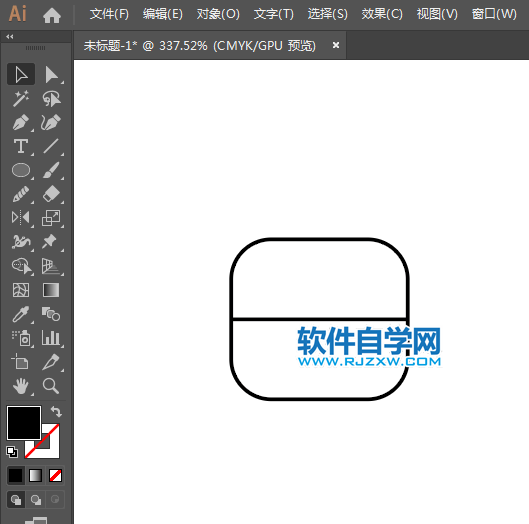The width and height of the screenshot is (529, 524).
Task: Select the Eraser tool
Action: pyautogui.click(x=51, y=194)
